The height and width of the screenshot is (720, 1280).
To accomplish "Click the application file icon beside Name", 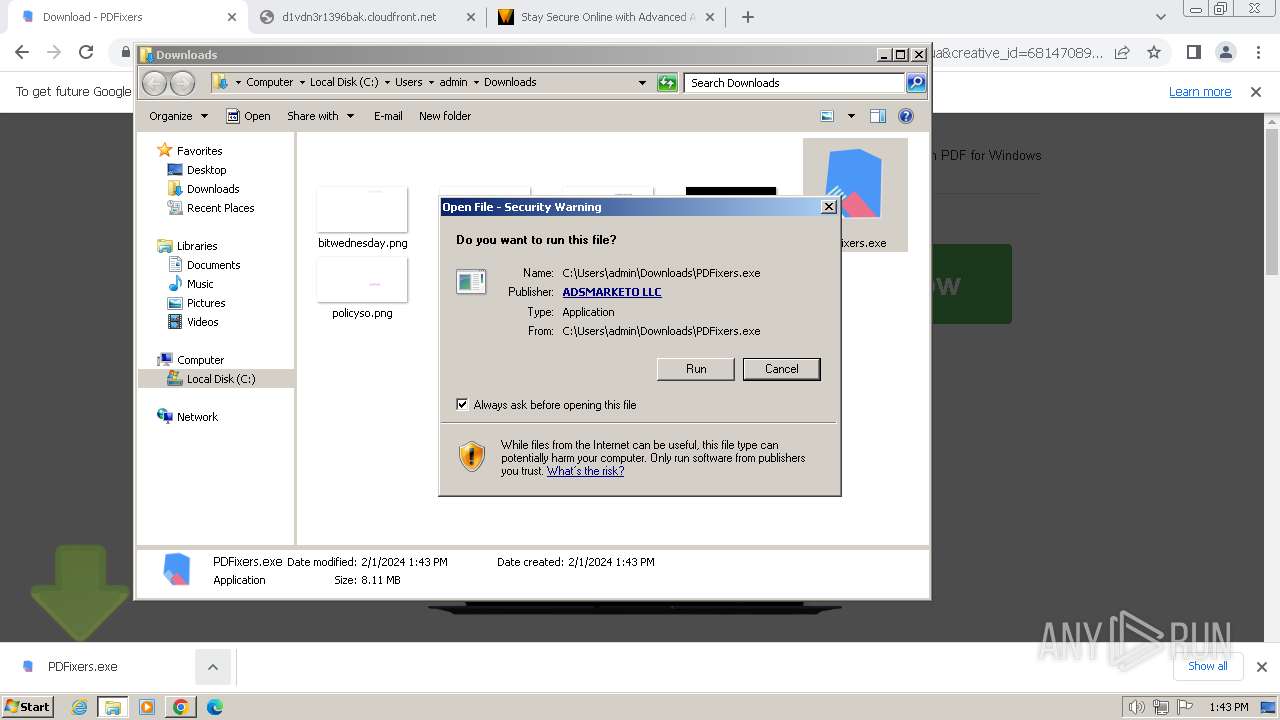I will 471,281.
